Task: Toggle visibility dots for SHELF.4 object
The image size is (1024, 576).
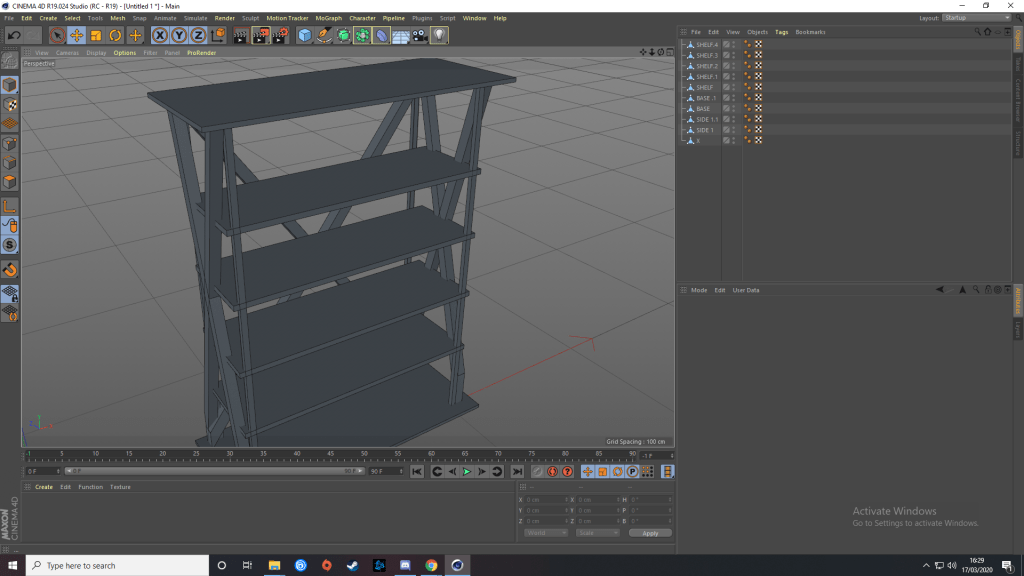Action: [x=734, y=45]
